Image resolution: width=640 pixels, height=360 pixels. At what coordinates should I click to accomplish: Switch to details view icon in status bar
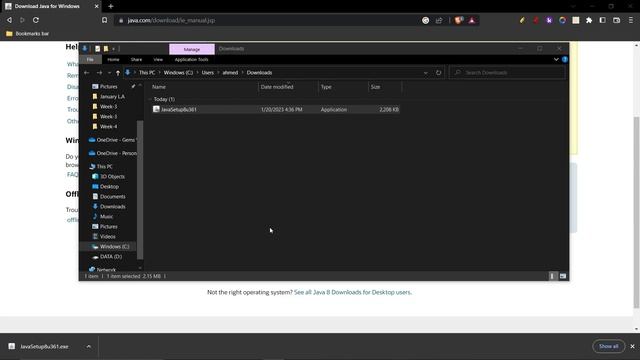[x=552, y=276]
